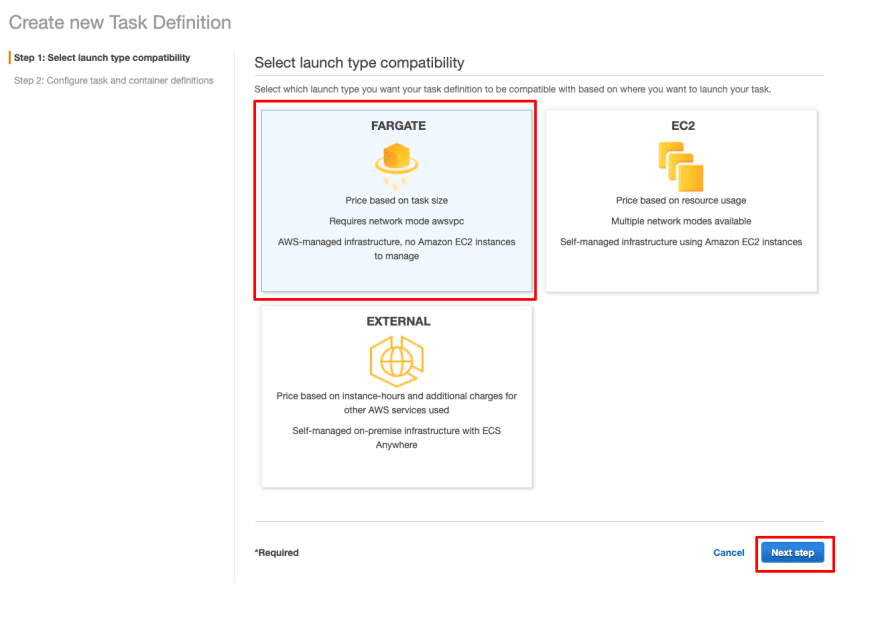Click 'Price based on resource usage' text
This screenshot has width=880, height=635.
tap(681, 200)
